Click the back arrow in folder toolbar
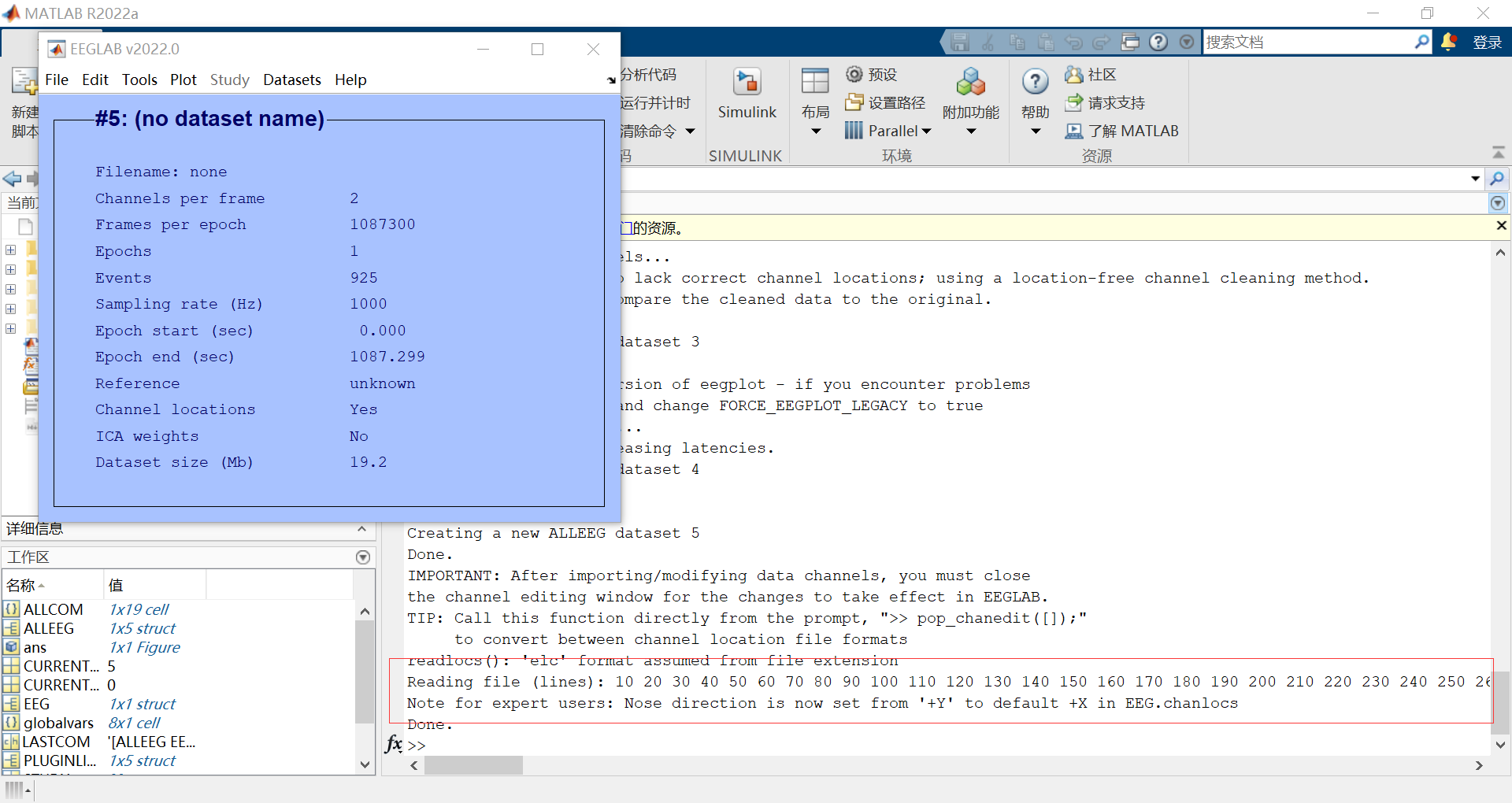Viewport: 1512px width, 803px height. click(x=12, y=179)
